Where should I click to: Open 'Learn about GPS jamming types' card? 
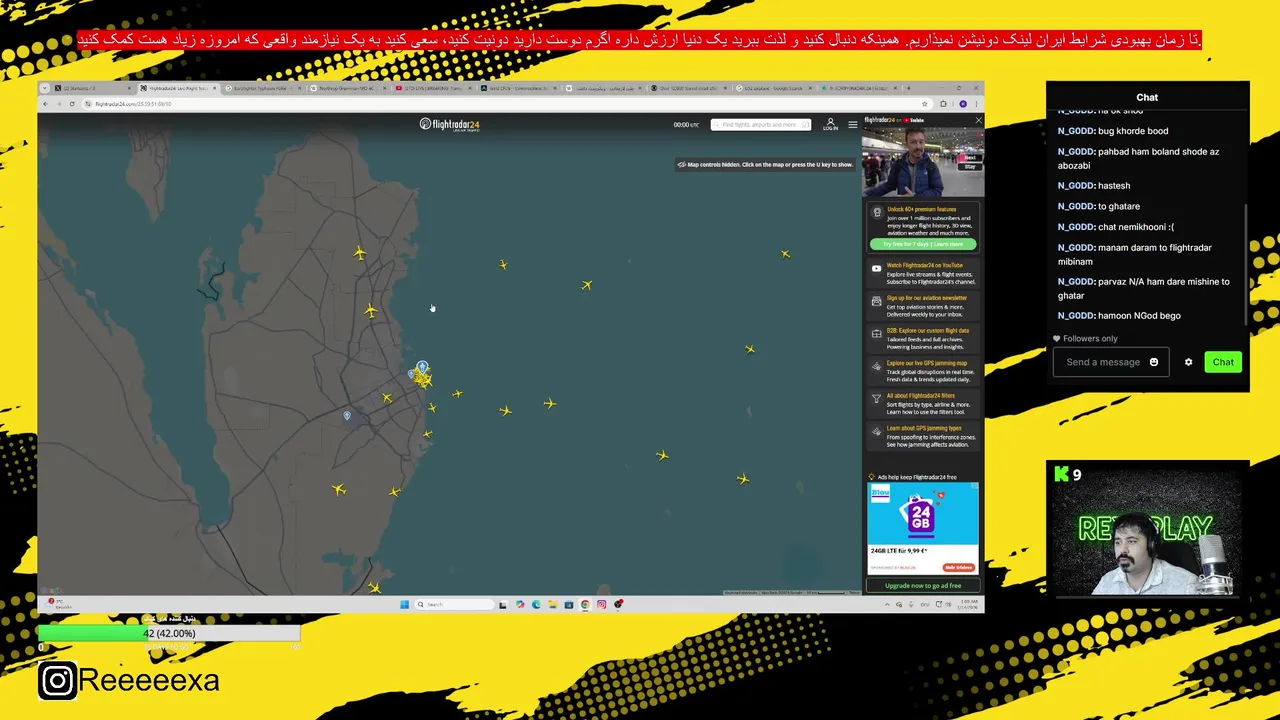coord(923,437)
